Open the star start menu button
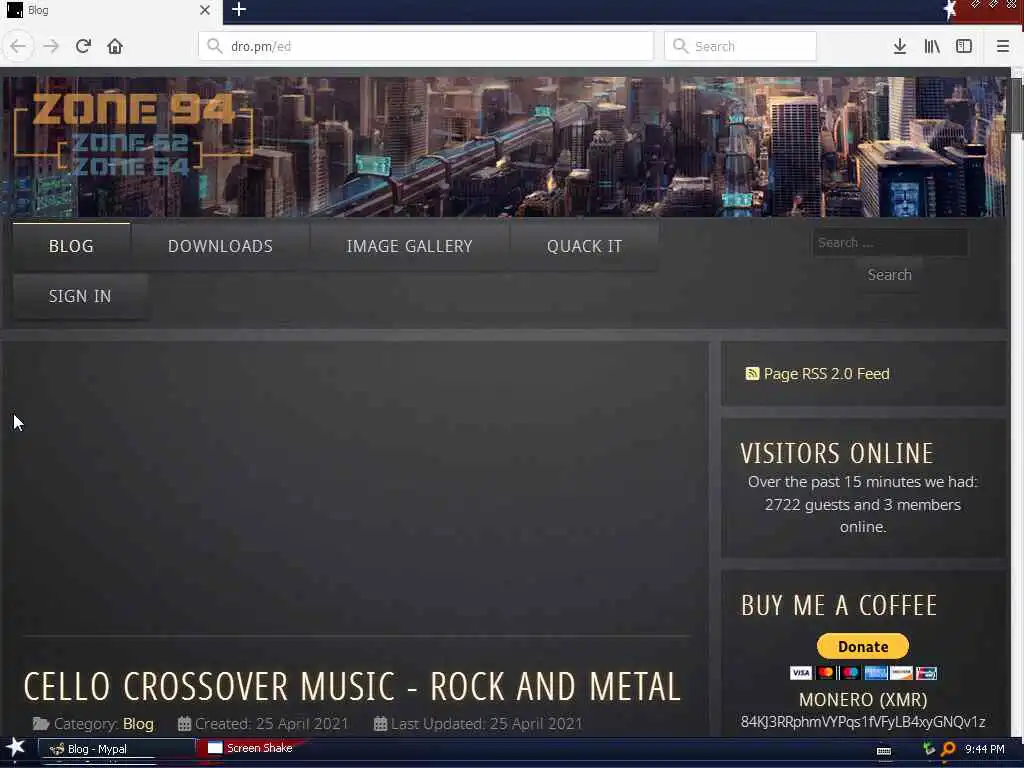Viewport: 1024px width, 768px height. pos(16,748)
